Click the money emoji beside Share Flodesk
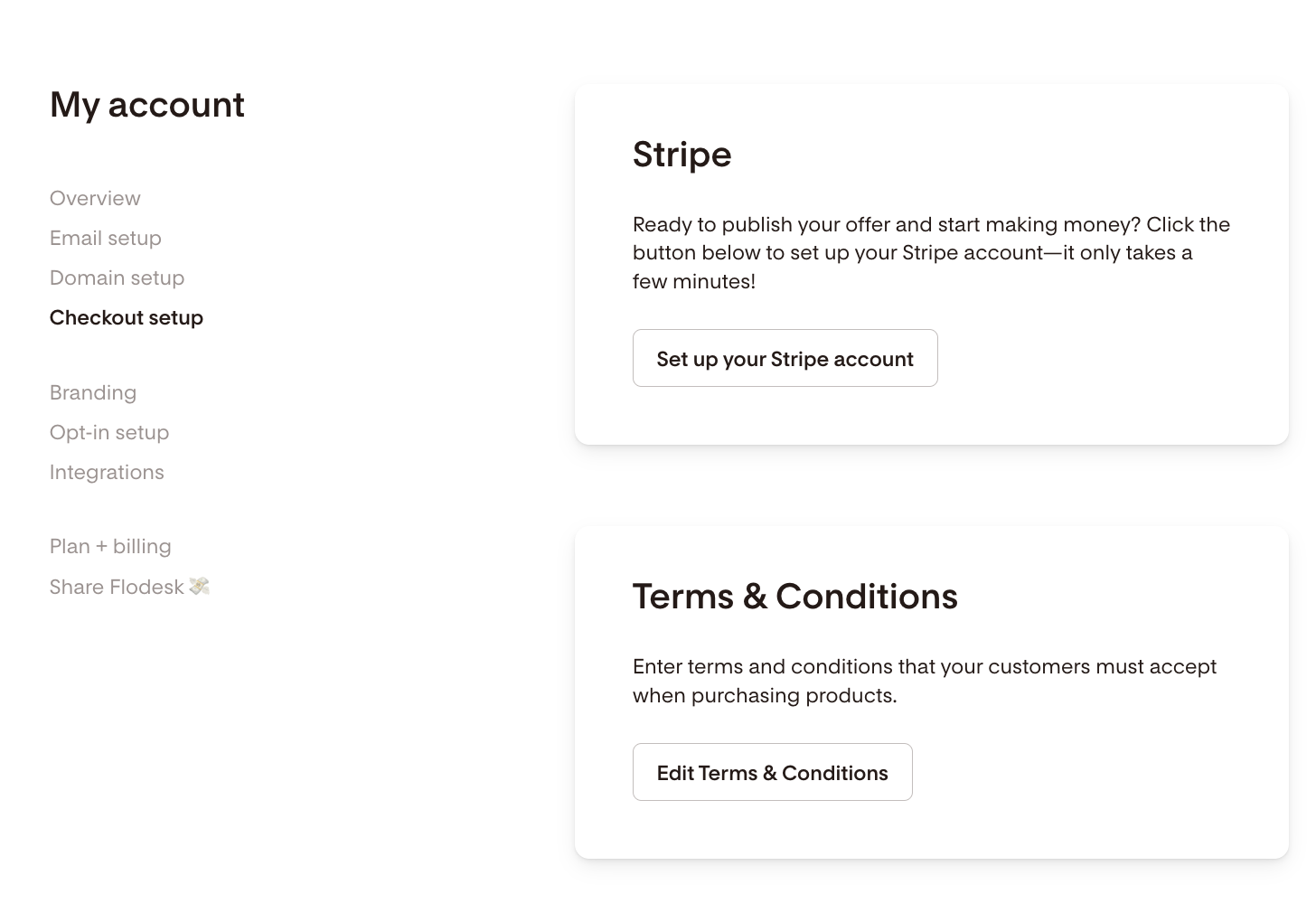Screen dimensions: 1316x913 [x=200, y=587]
